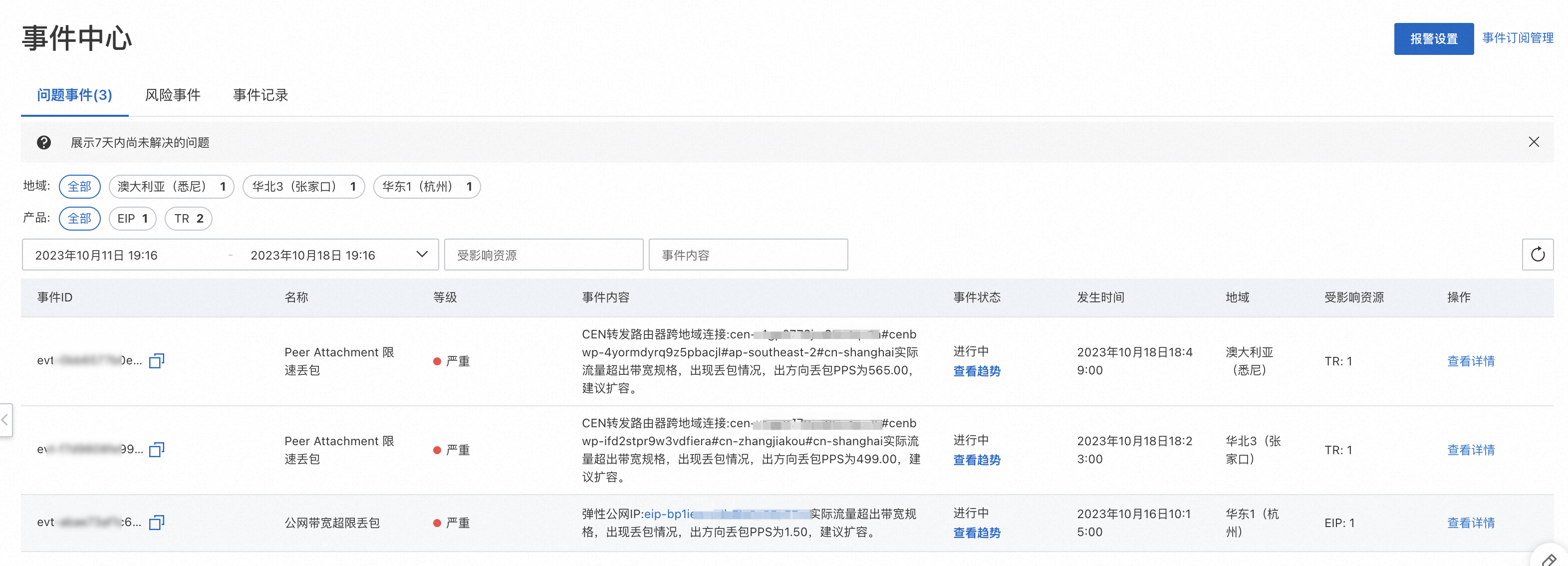The height and width of the screenshot is (566, 1568).
Task: Dismiss the 7-day notice banner
Action: coord(1533,142)
